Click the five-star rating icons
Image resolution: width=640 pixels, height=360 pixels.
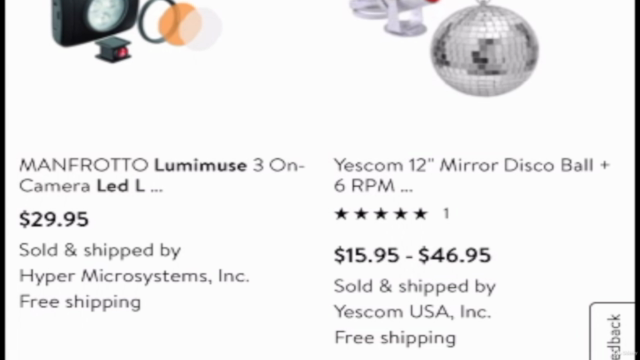[381, 214]
